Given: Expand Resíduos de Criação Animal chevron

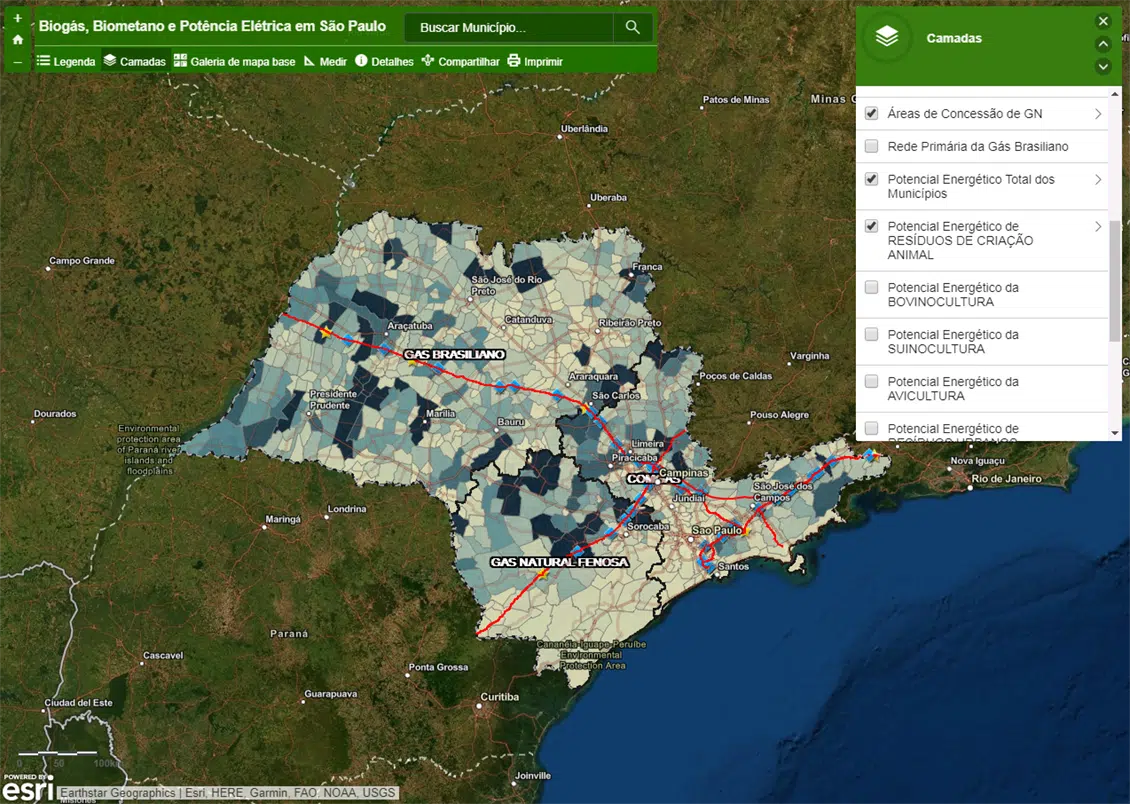Looking at the screenshot, I should point(1098,226).
